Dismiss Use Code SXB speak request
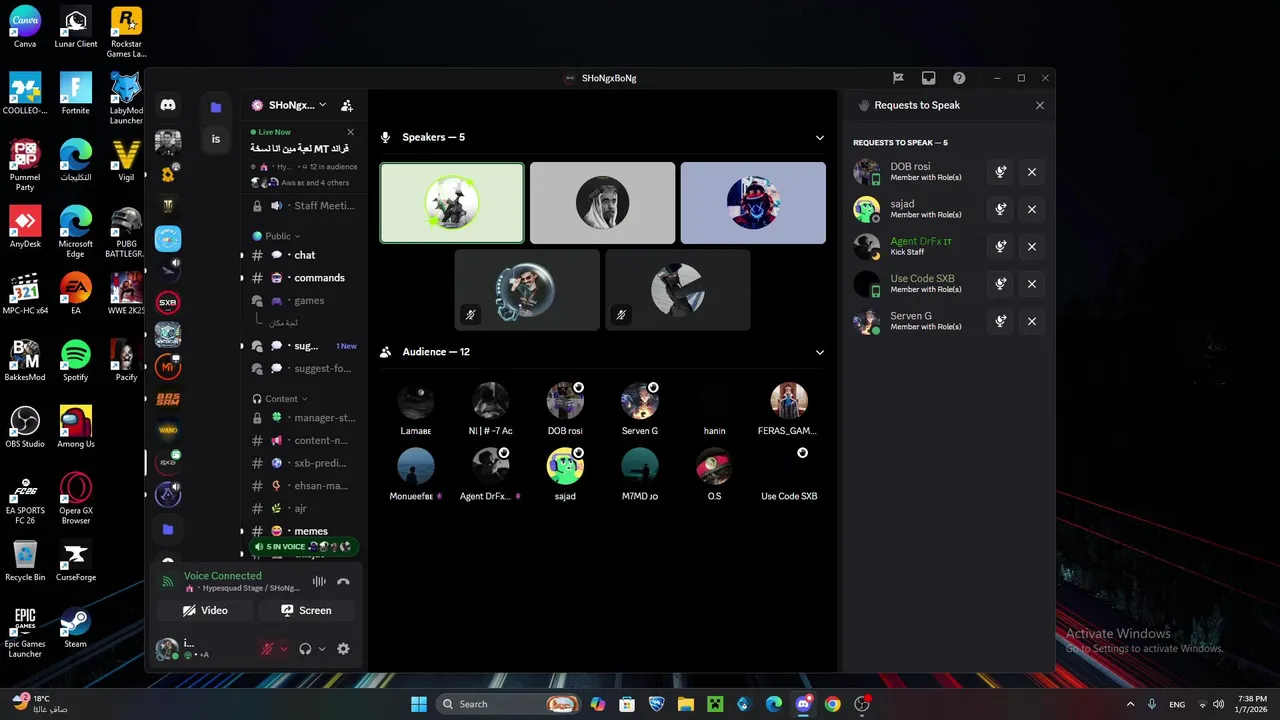This screenshot has width=1280, height=720. [x=1032, y=284]
